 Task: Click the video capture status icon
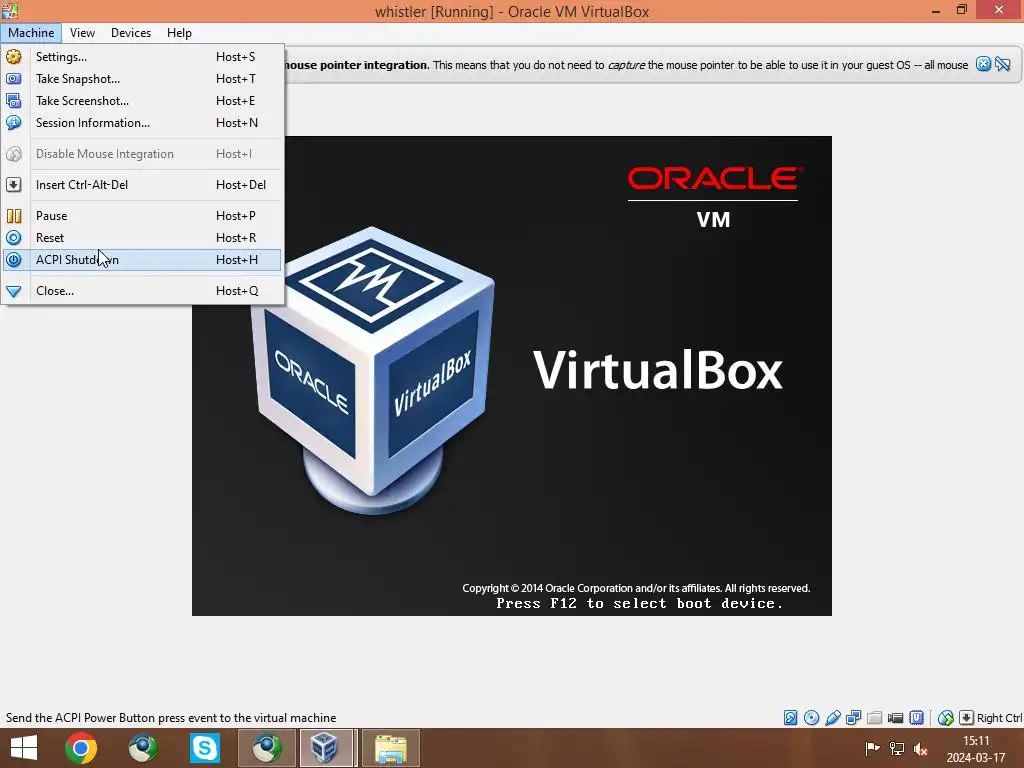pyautogui.click(x=895, y=718)
